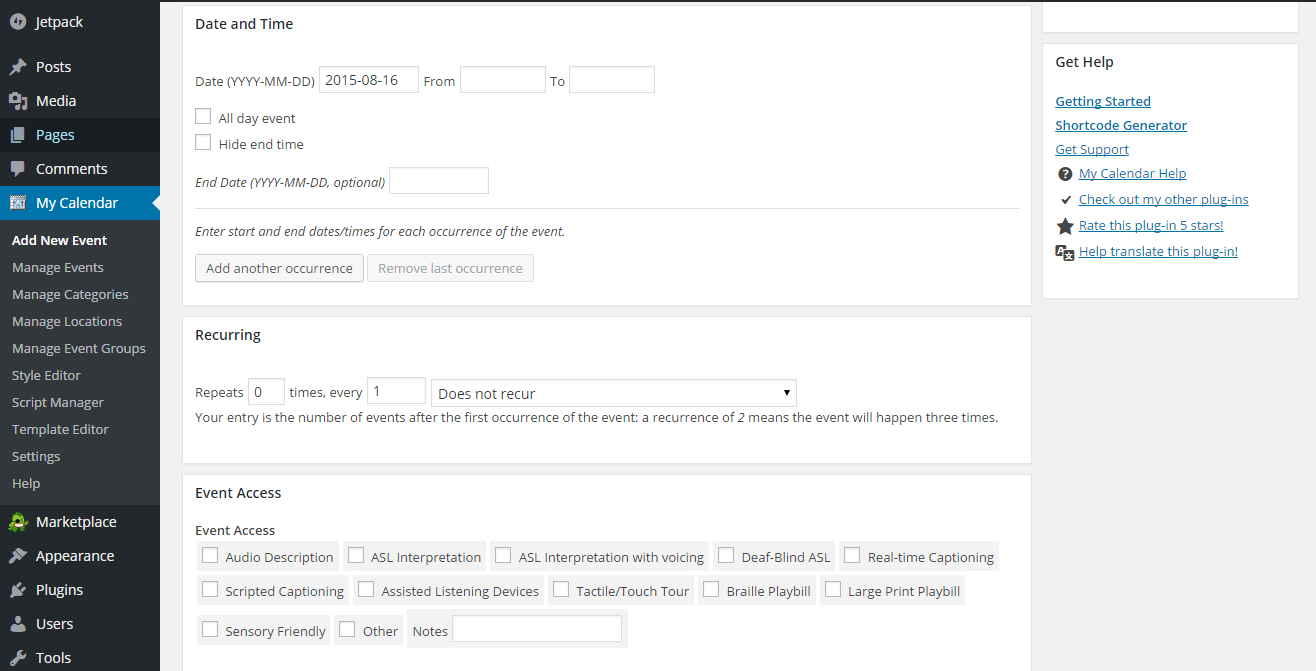Select the Deaf-Blind ASL checkbox

point(726,556)
